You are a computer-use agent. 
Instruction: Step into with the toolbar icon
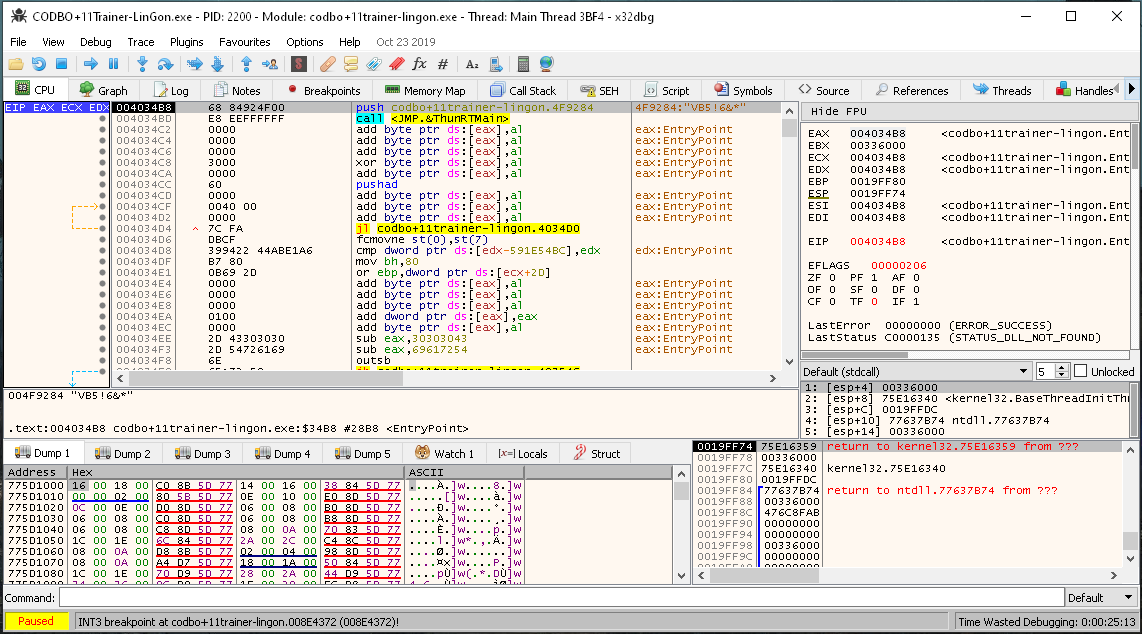[x=142, y=64]
